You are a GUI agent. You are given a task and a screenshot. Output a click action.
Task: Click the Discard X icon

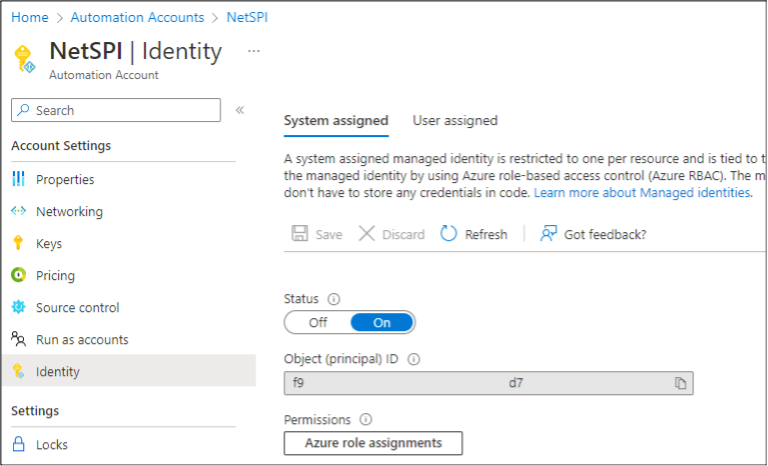tap(366, 234)
